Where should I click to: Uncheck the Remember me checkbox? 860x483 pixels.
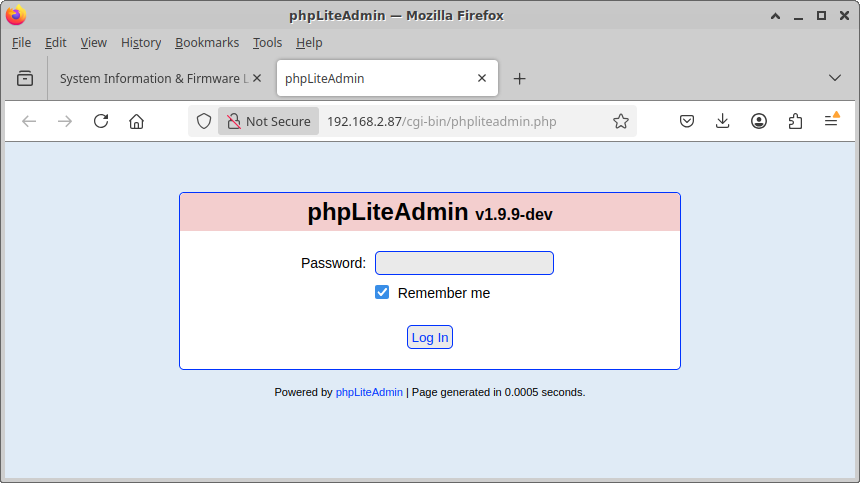[382, 292]
